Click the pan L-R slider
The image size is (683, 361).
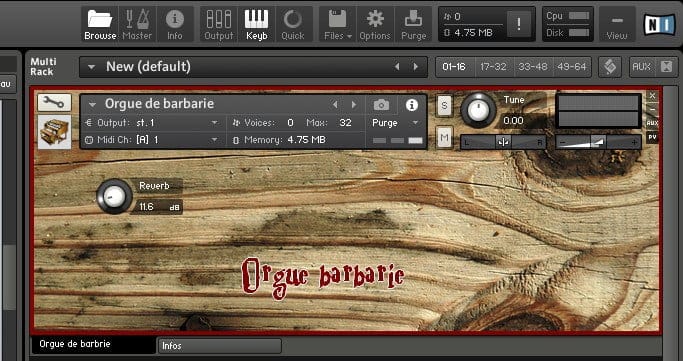pyautogui.click(x=503, y=142)
